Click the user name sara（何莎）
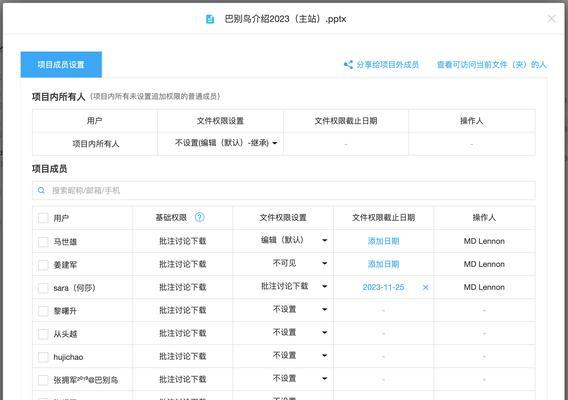 (x=74, y=288)
